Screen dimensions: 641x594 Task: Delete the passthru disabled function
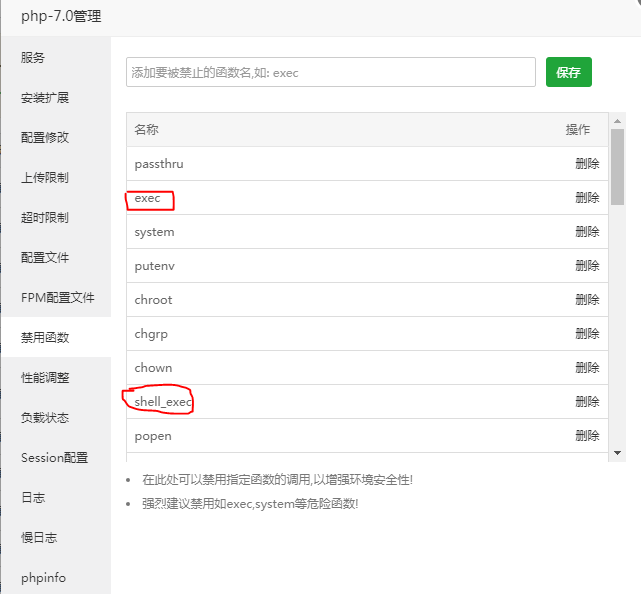click(587, 164)
